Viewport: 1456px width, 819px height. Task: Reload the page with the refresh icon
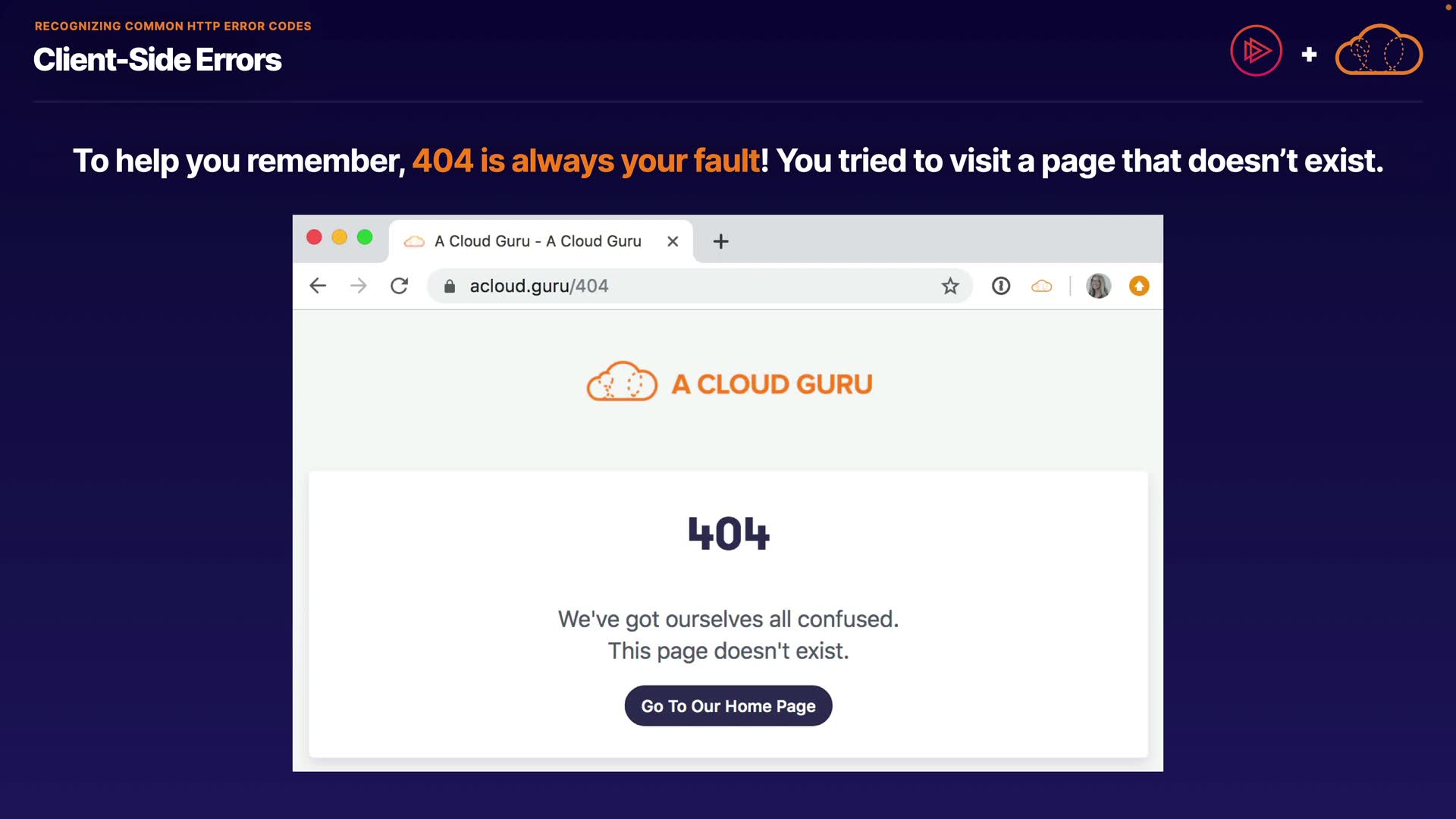(x=400, y=286)
